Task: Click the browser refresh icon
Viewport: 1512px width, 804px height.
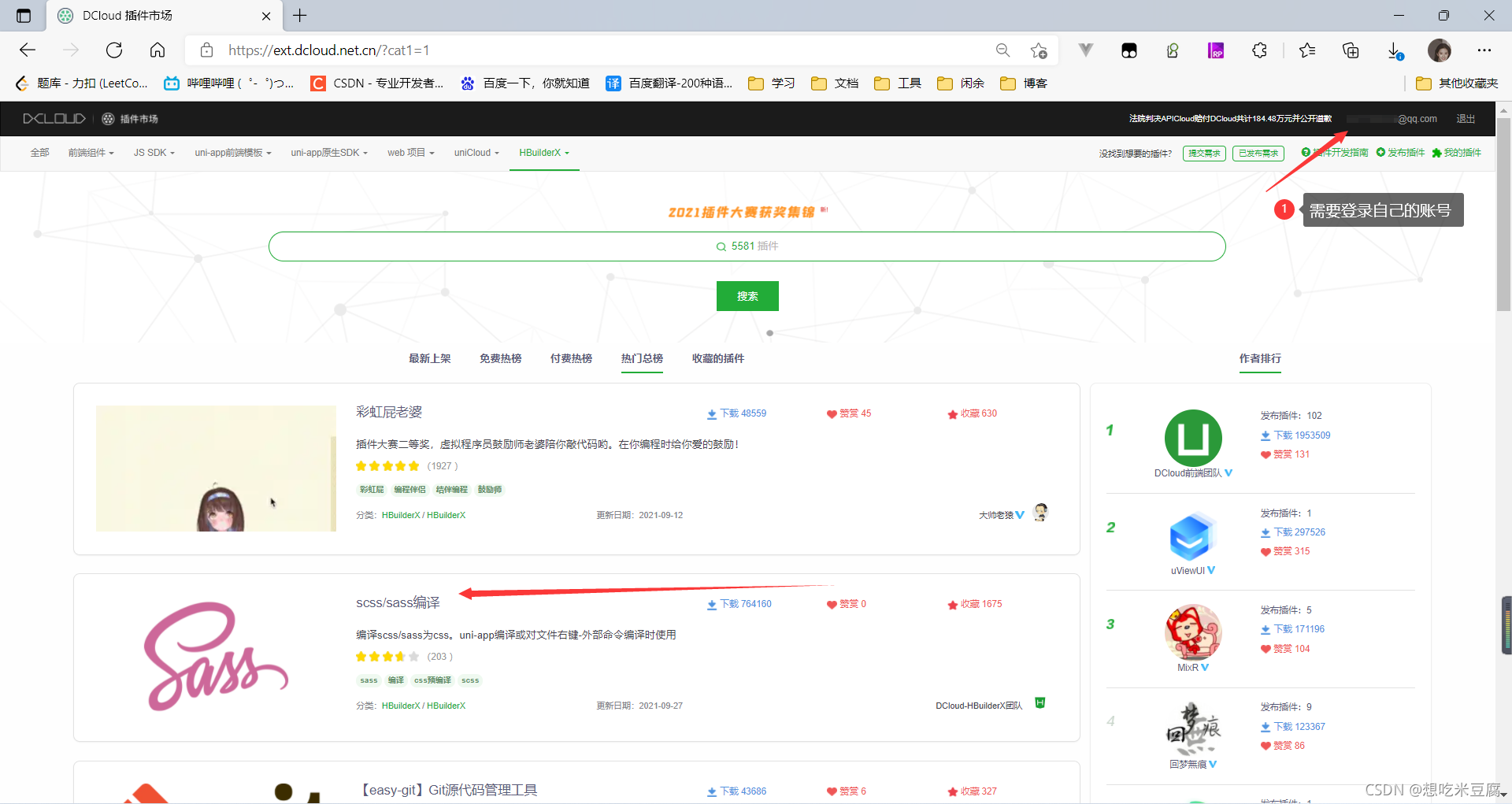Action: 114,50
